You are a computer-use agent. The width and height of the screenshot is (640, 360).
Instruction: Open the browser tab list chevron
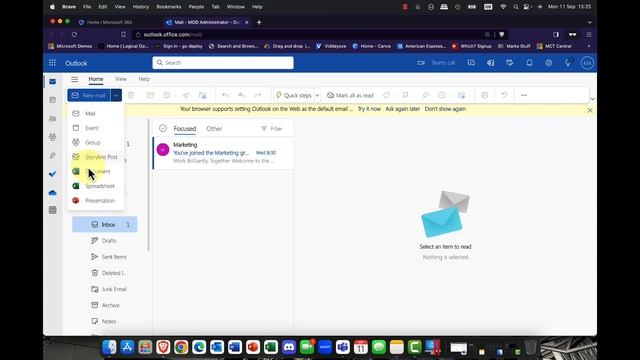pos(589,22)
